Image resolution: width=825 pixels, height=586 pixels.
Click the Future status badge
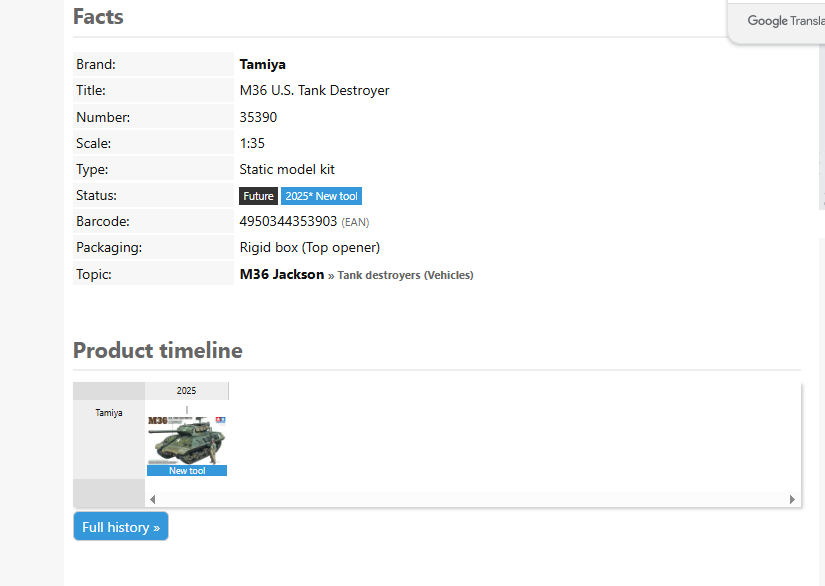[258, 196]
